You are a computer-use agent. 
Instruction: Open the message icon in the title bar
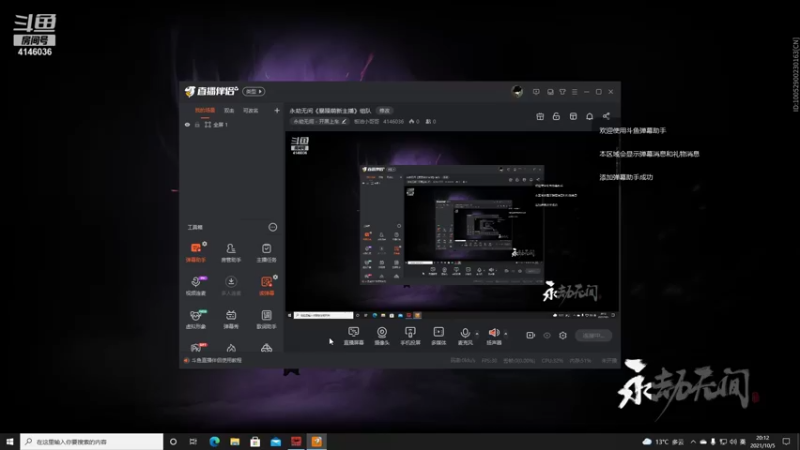[536, 92]
